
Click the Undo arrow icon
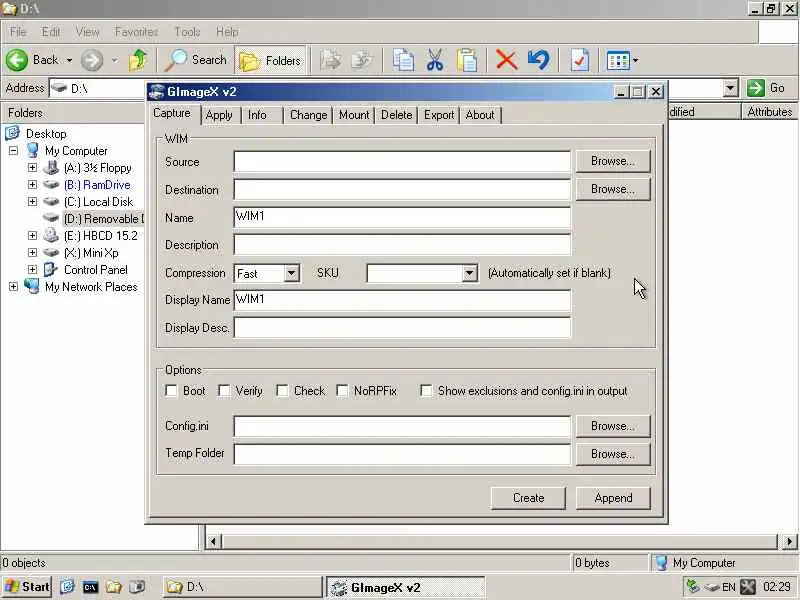pyautogui.click(x=539, y=60)
